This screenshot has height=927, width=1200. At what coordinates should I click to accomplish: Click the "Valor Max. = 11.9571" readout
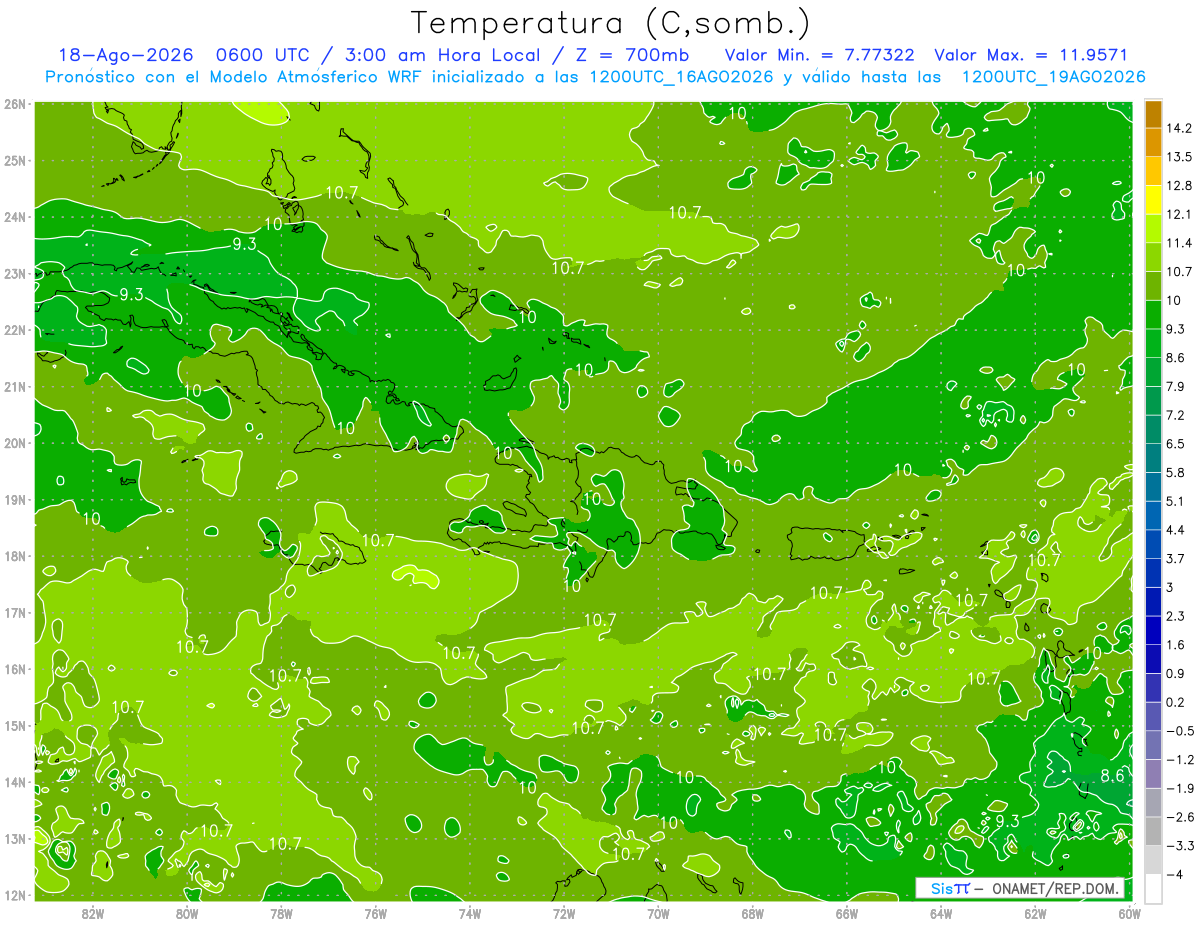[x=1033, y=55]
